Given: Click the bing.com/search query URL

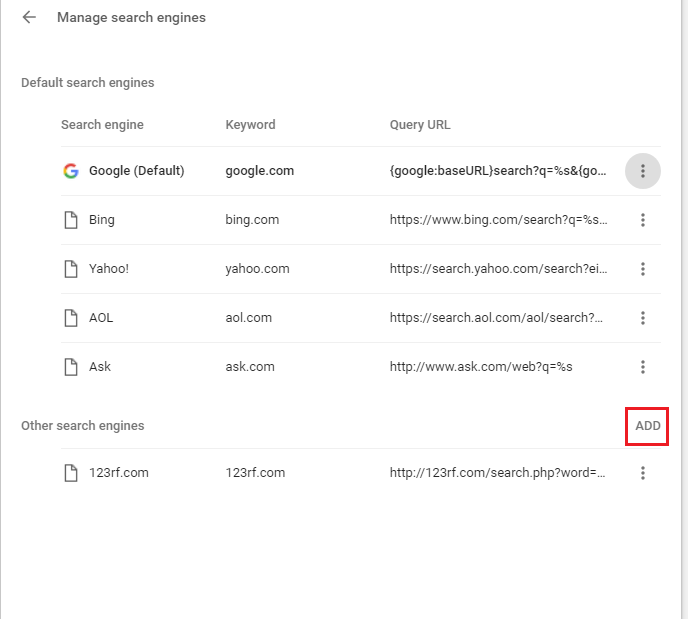Looking at the screenshot, I should point(498,220).
